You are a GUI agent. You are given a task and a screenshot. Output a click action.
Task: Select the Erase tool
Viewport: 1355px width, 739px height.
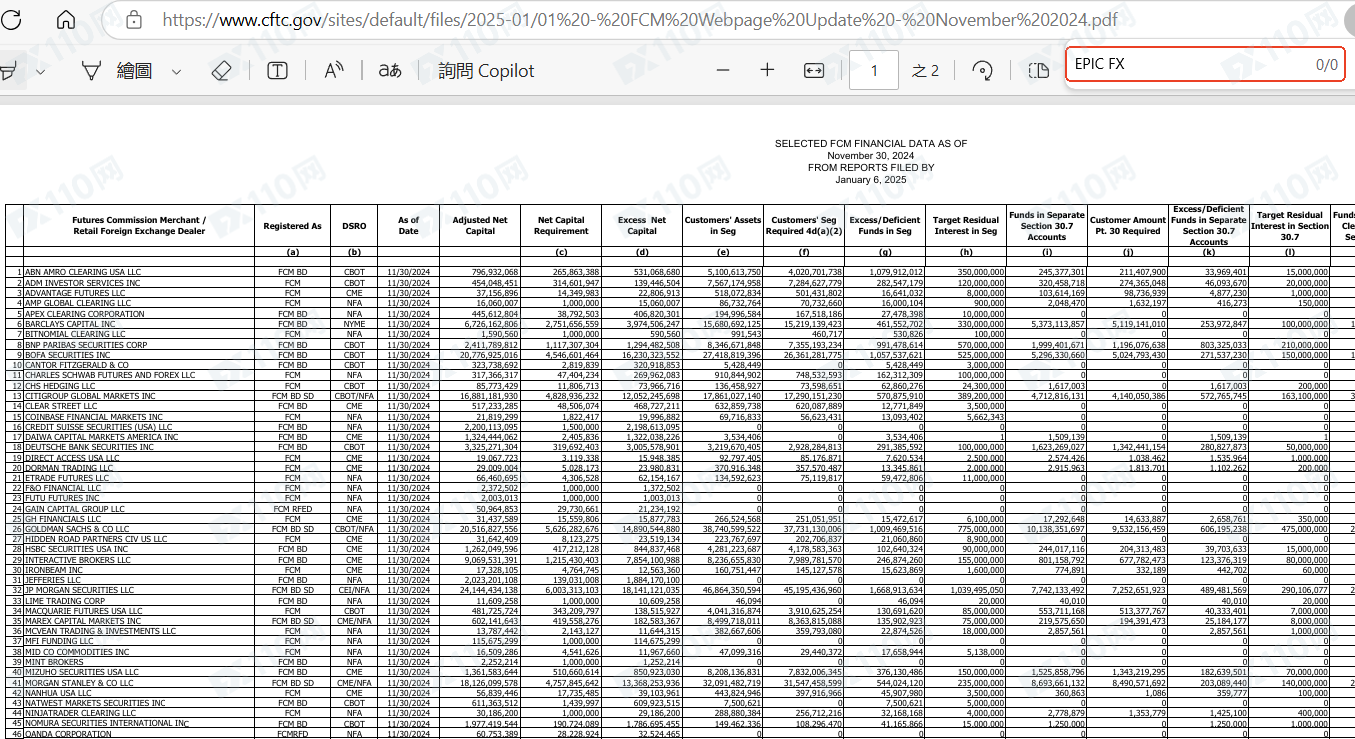222,70
